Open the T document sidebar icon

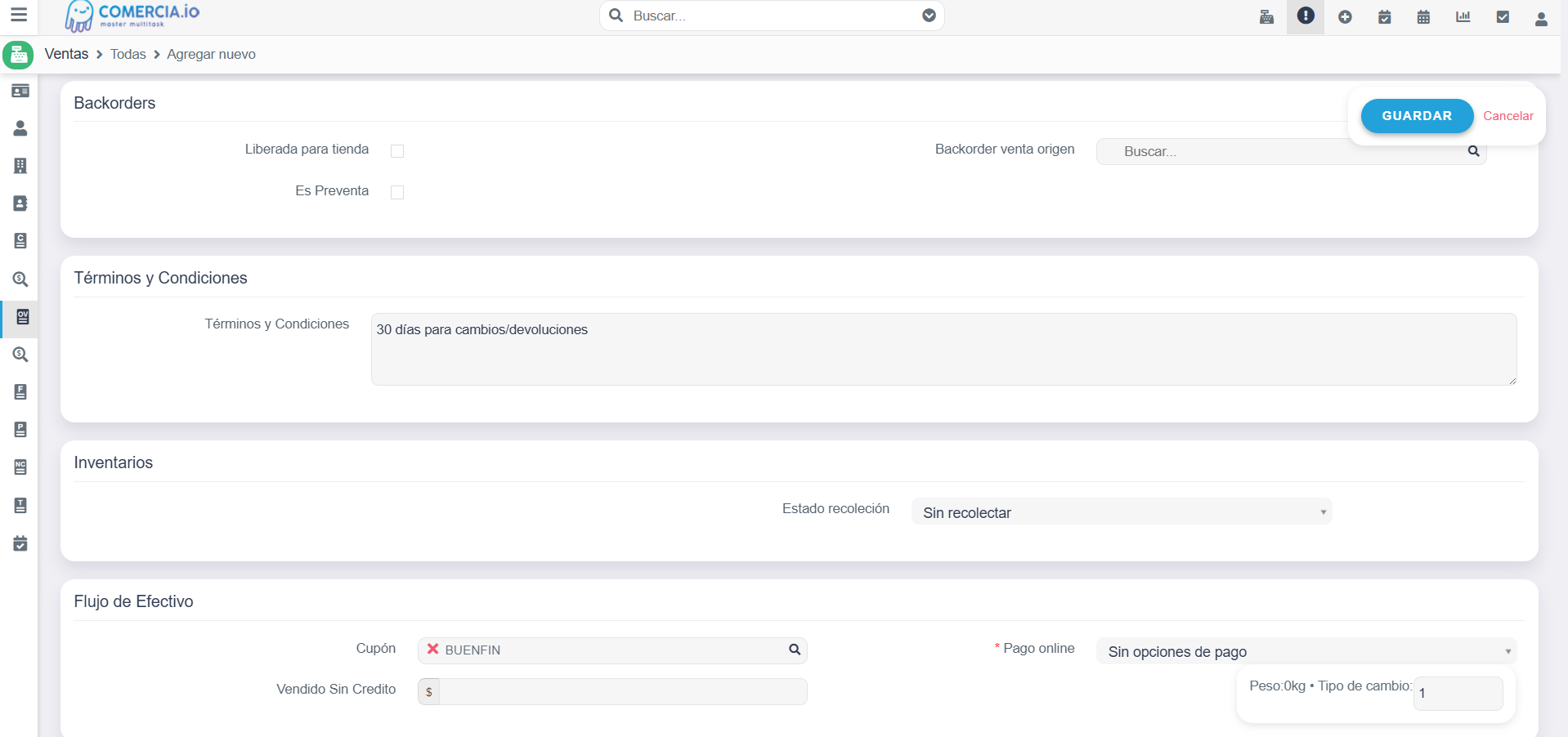tap(20, 506)
